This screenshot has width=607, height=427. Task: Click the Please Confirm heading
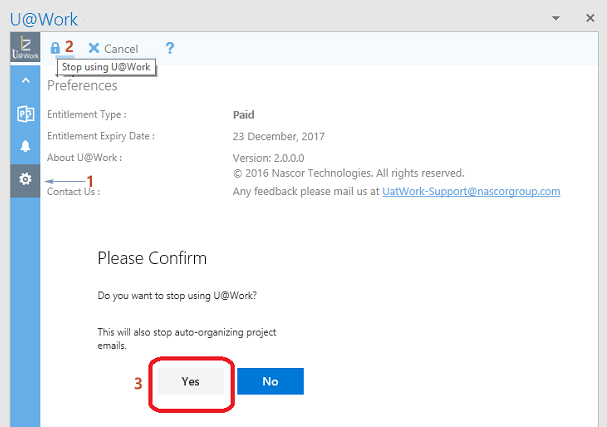152,258
